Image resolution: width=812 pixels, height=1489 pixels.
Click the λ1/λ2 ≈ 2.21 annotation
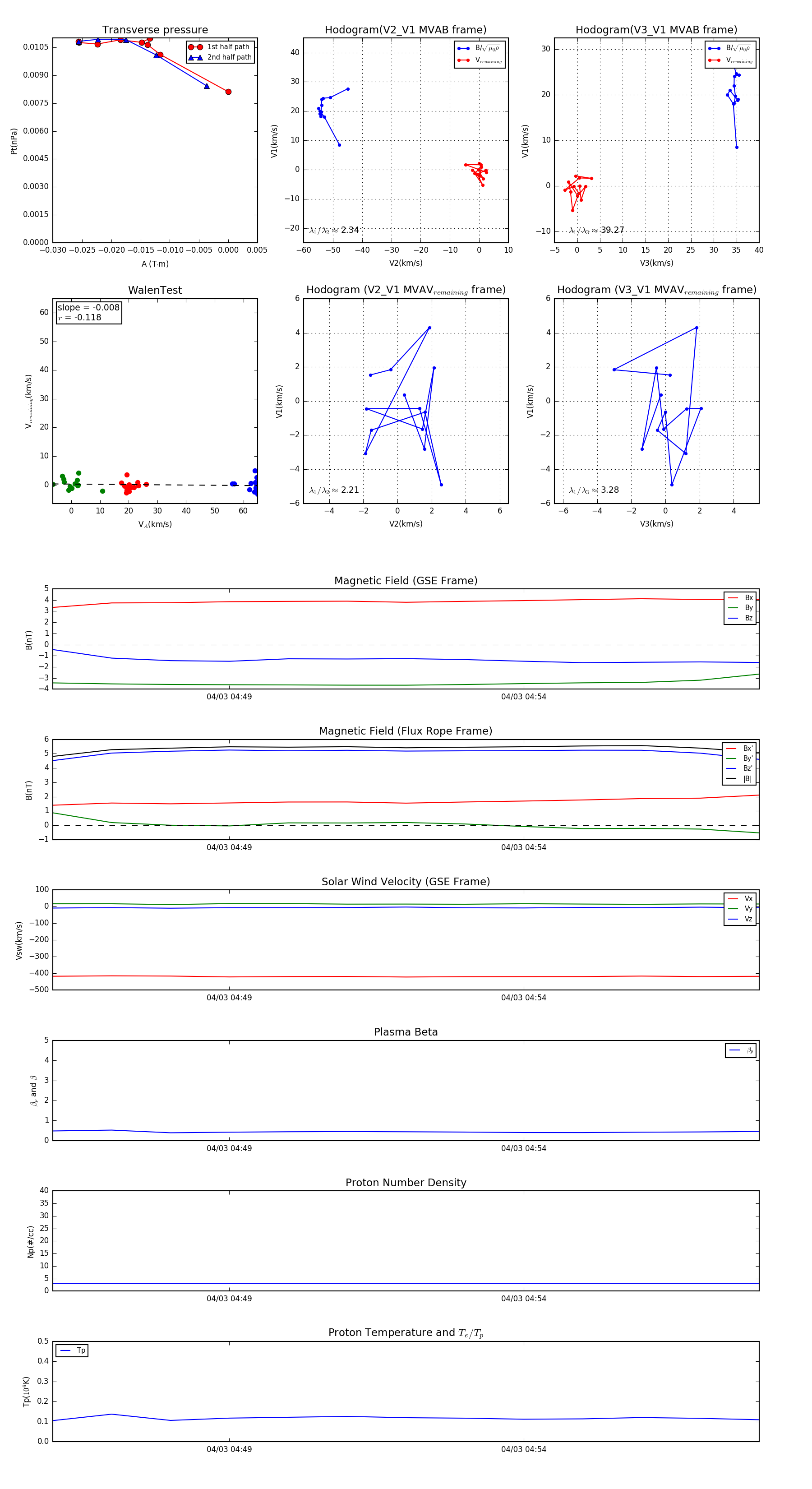[334, 490]
